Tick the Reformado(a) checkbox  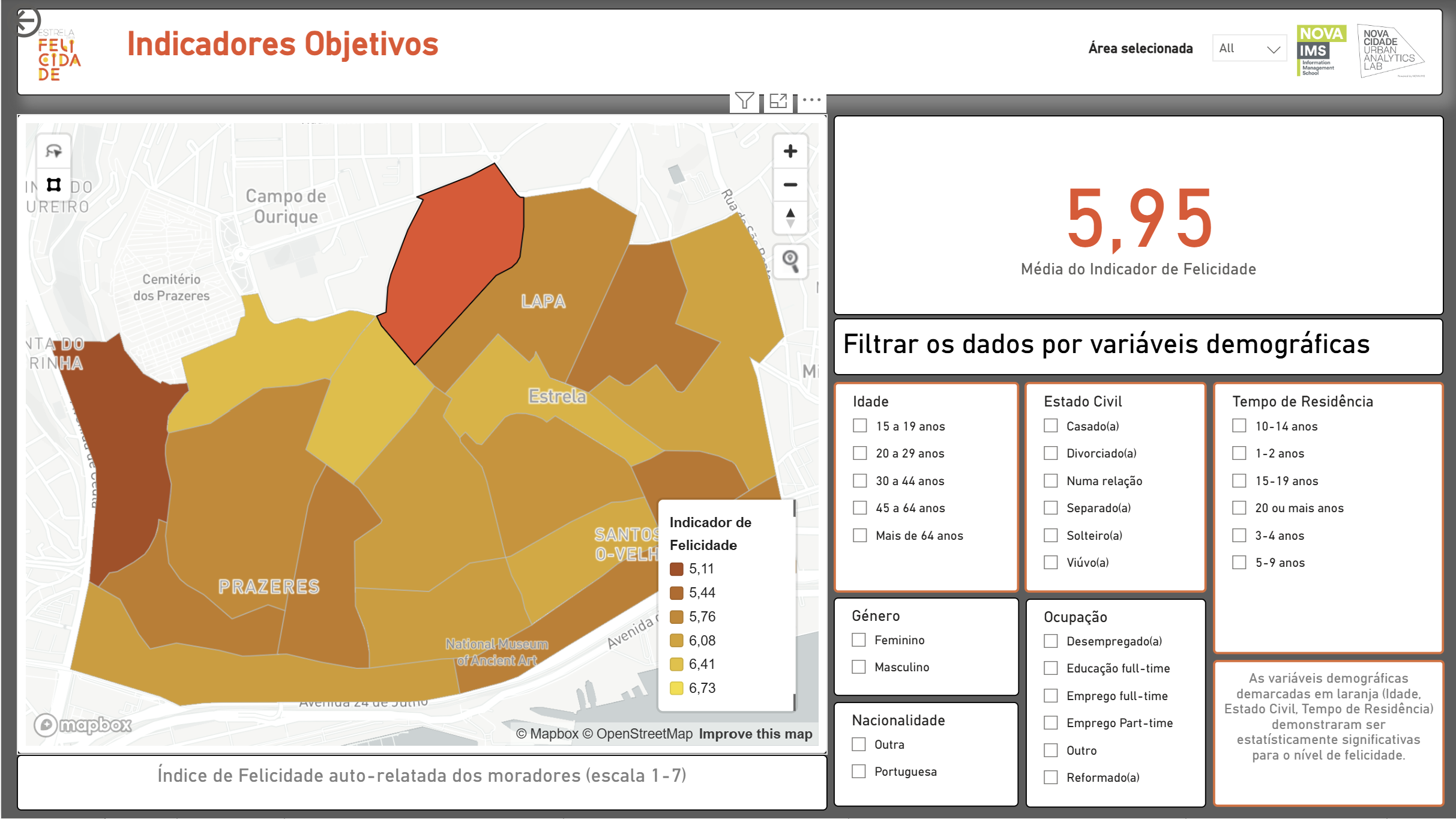[x=1051, y=777]
